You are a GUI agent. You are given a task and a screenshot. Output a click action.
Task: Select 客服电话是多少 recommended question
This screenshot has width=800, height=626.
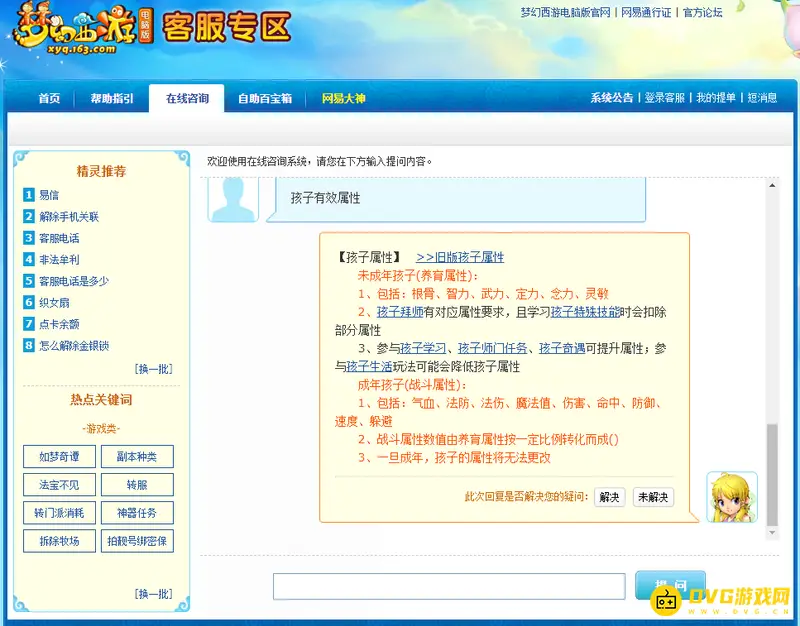tap(74, 281)
